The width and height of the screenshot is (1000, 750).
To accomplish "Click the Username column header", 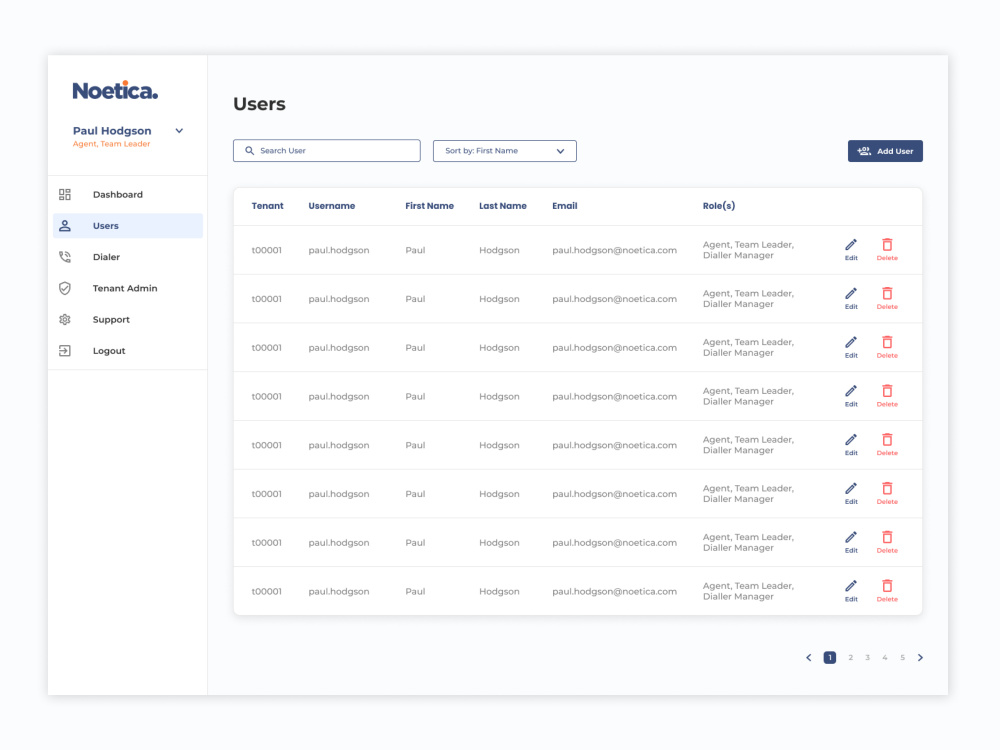I will (332, 206).
